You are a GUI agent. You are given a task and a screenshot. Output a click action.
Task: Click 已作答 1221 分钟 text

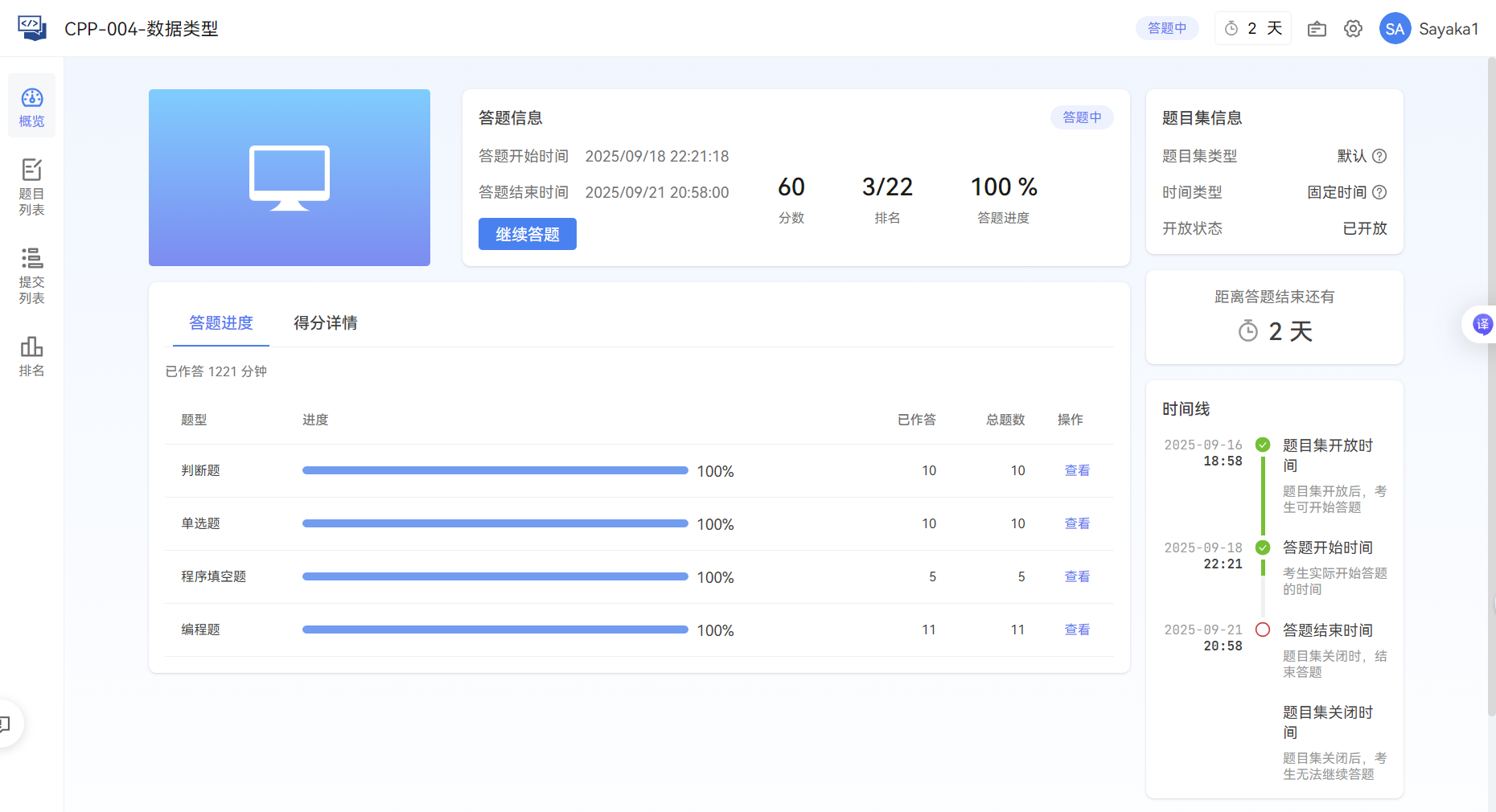pyautogui.click(x=216, y=371)
